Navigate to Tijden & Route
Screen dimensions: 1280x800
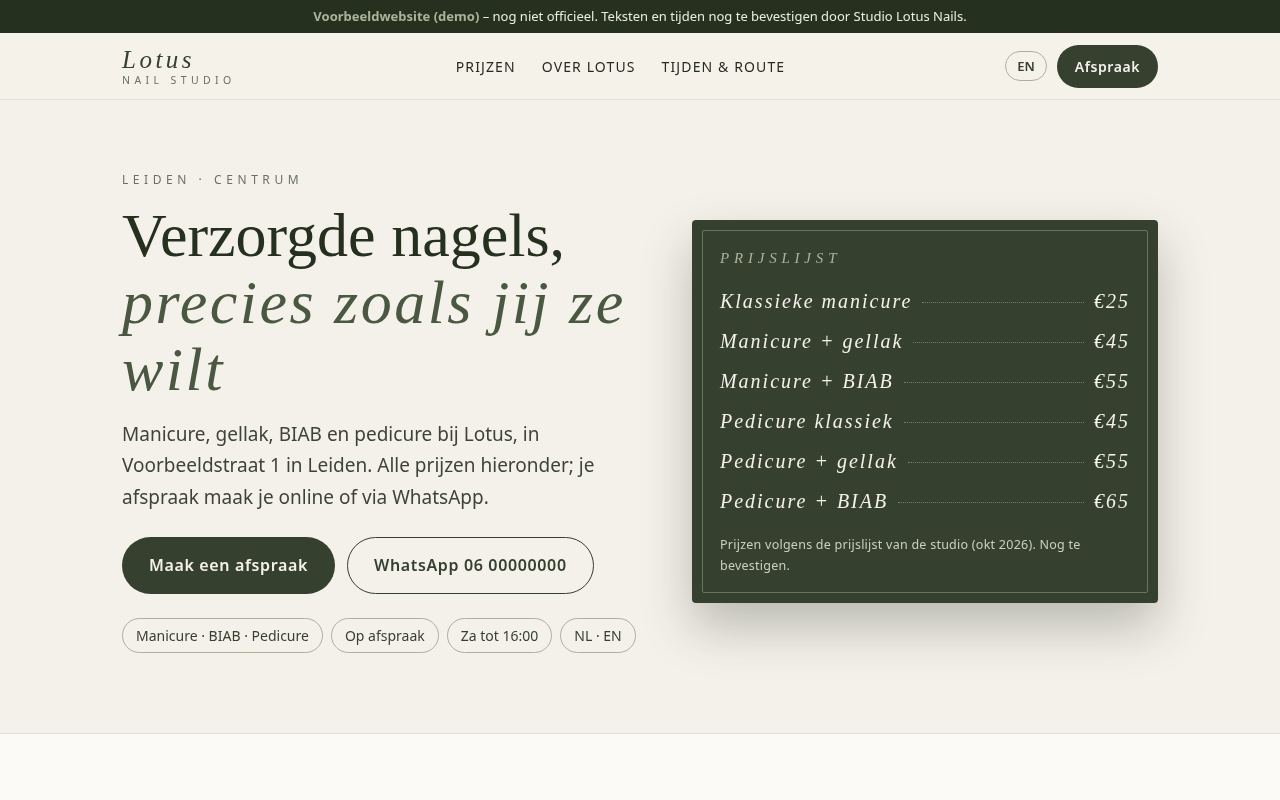(x=723, y=67)
